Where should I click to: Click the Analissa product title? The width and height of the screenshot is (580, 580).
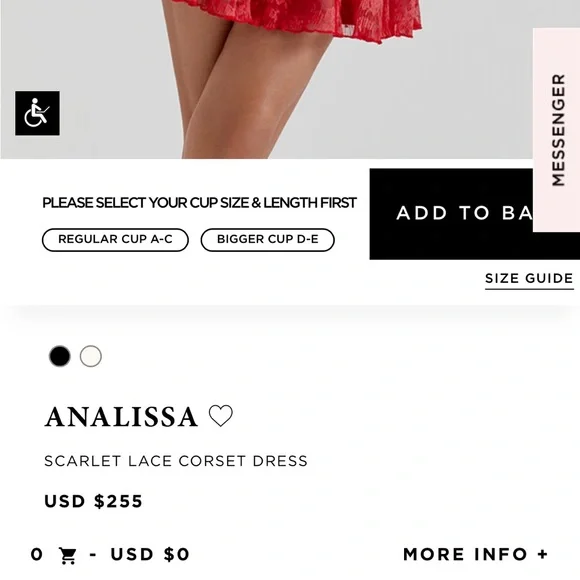[x=121, y=417]
